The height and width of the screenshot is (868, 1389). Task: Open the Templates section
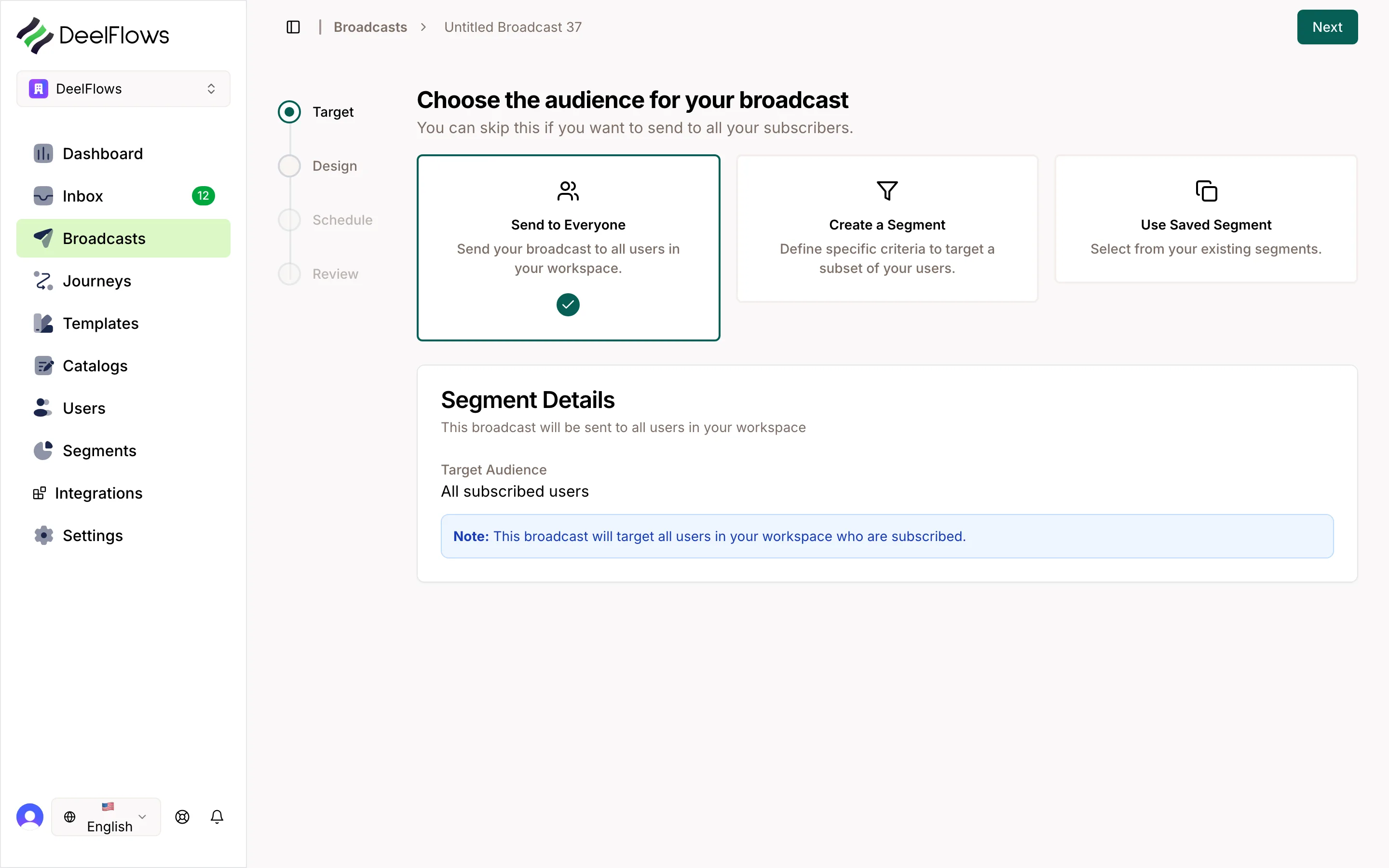(123, 323)
